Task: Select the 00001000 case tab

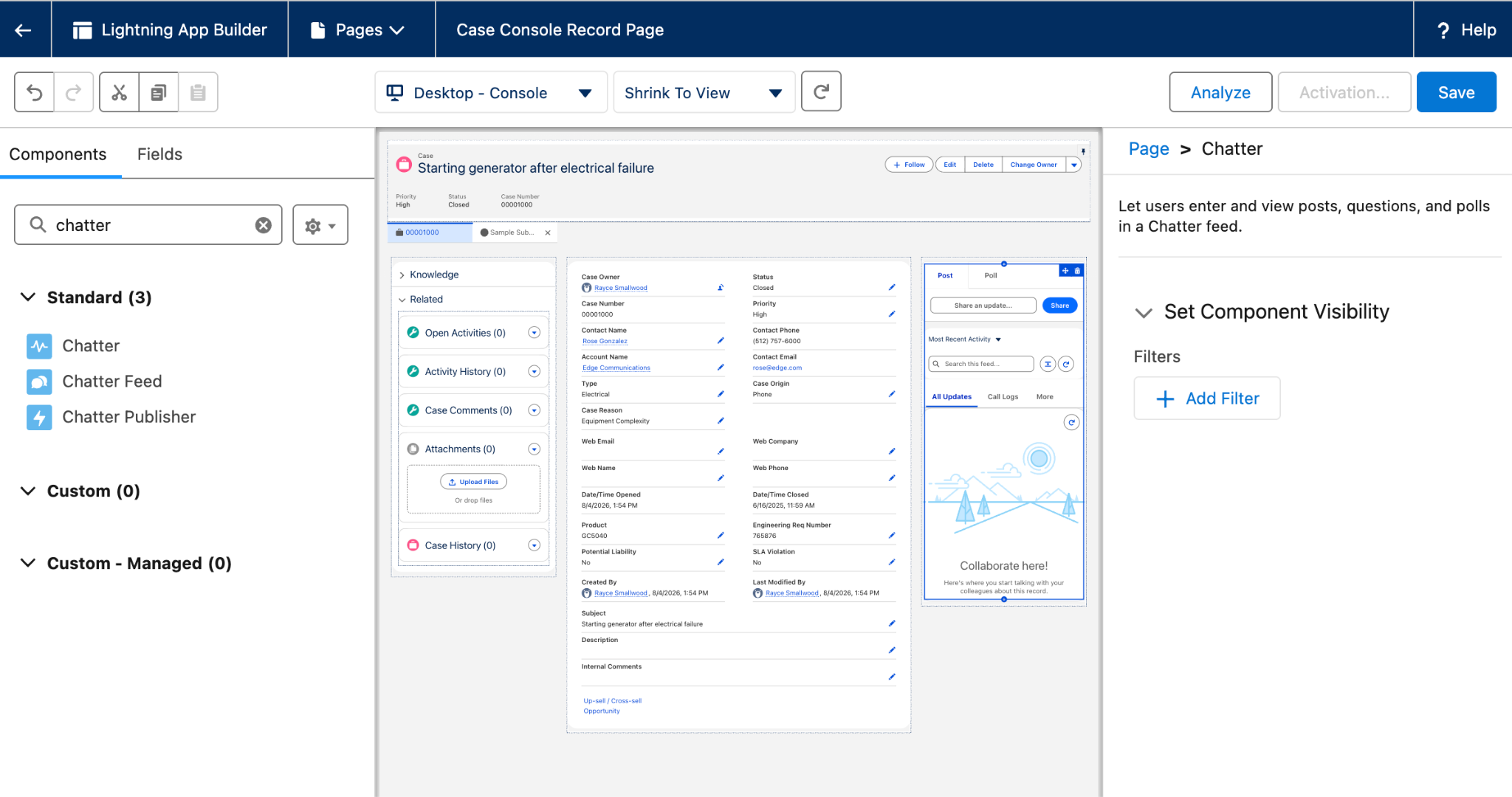Action: pos(430,232)
